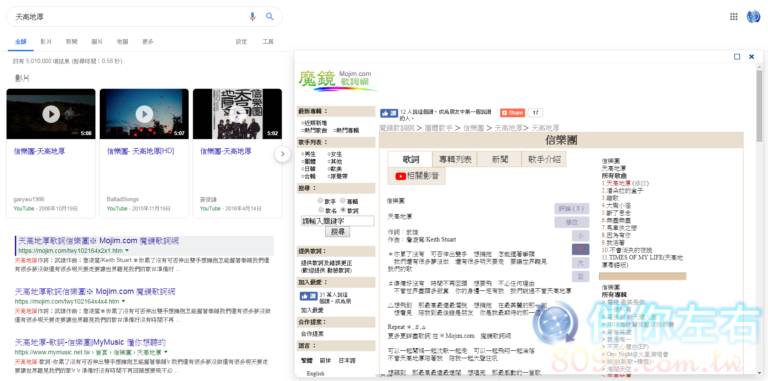Open 相關影音 YouTube button

(x=417, y=176)
